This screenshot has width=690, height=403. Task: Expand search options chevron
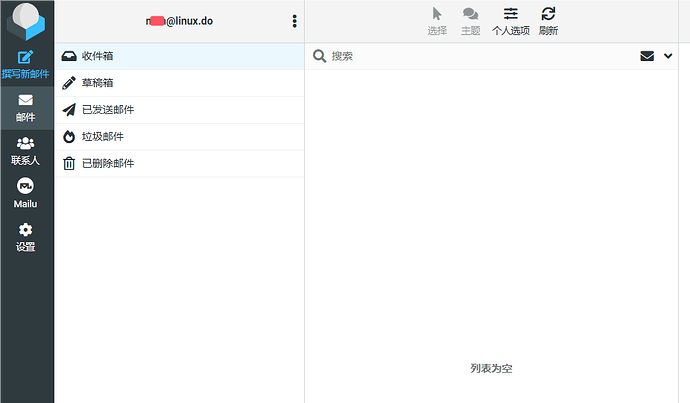(x=668, y=56)
